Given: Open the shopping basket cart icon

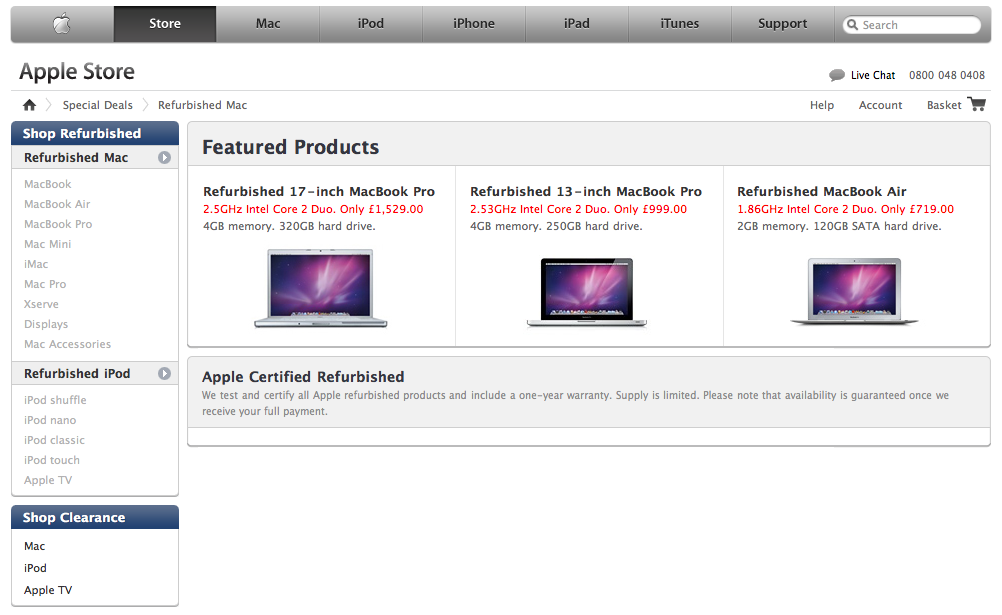Looking at the screenshot, I should coord(976,104).
